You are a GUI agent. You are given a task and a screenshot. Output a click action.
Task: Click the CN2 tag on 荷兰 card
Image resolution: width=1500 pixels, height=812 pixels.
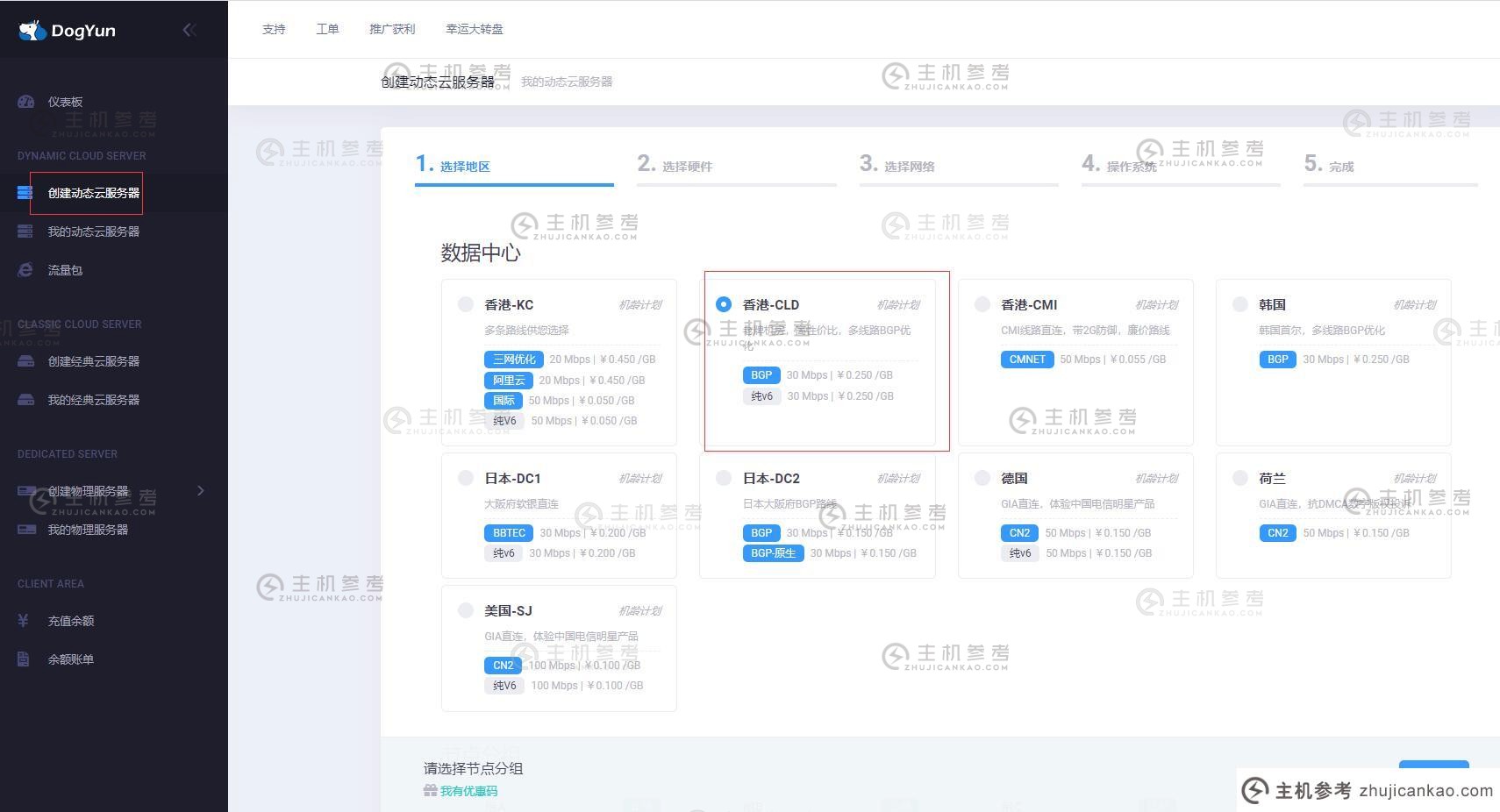[x=1278, y=533]
